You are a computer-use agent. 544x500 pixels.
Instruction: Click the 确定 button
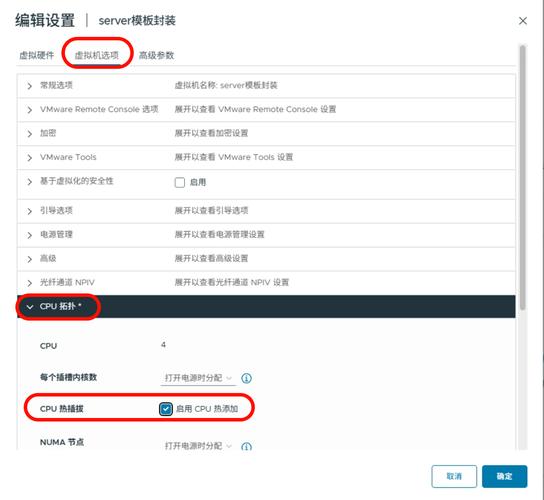pyautogui.click(x=504, y=476)
